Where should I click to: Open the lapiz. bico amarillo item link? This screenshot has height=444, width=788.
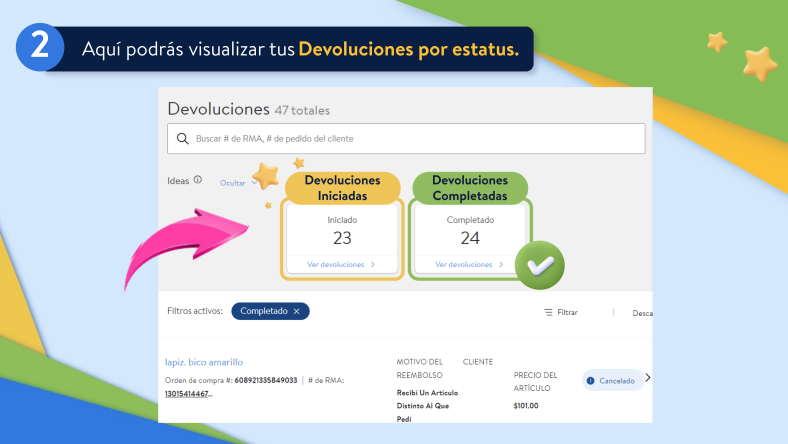coord(203,361)
